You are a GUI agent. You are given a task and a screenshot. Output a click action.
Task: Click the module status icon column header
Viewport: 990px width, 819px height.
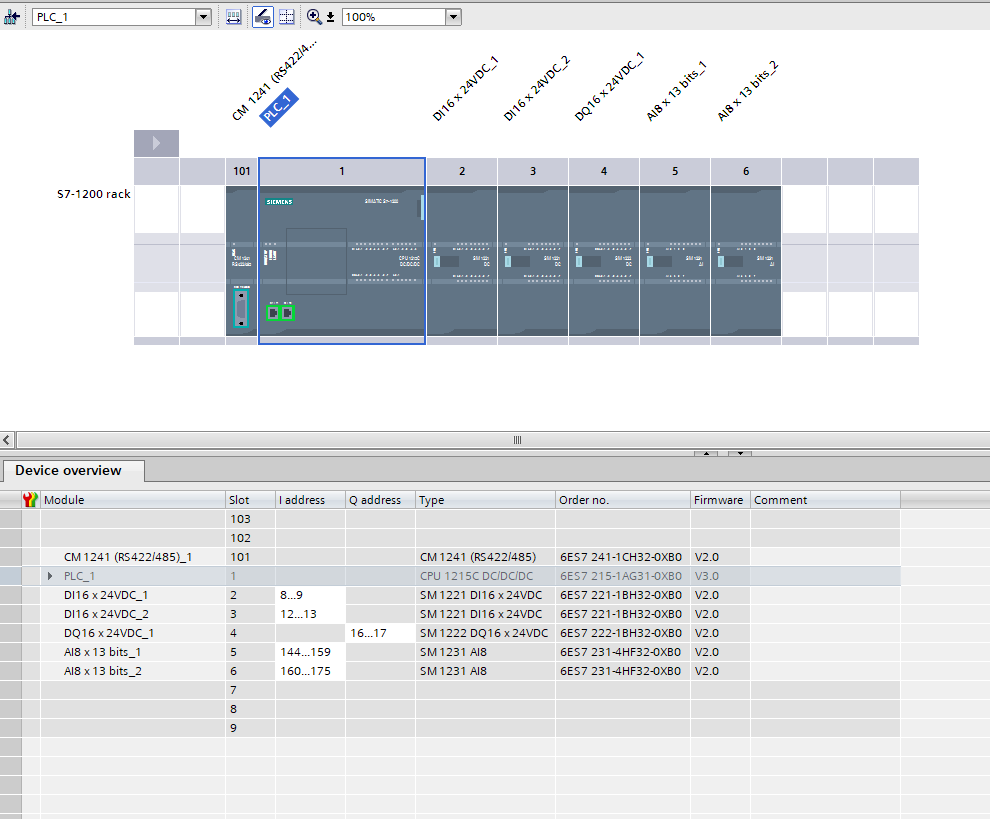pos(30,500)
